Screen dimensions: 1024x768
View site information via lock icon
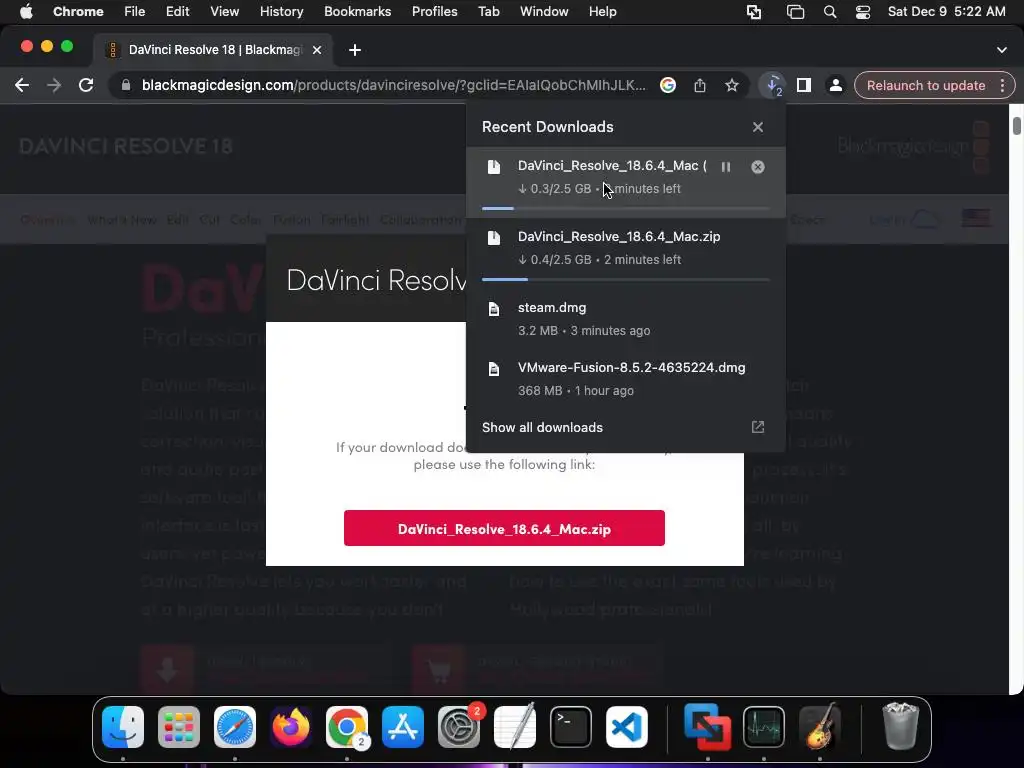pyautogui.click(x=126, y=86)
